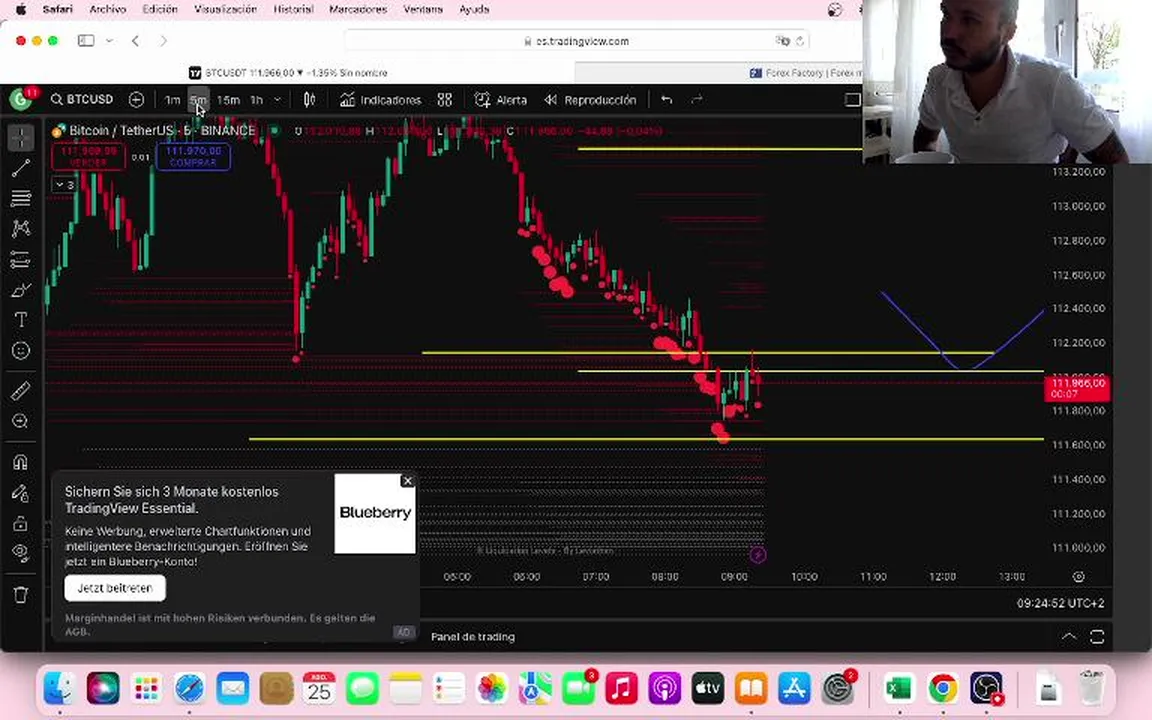Select the crosshair cursor tool
The width and height of the screenshot is (1152, 720).
coord(21,137)
